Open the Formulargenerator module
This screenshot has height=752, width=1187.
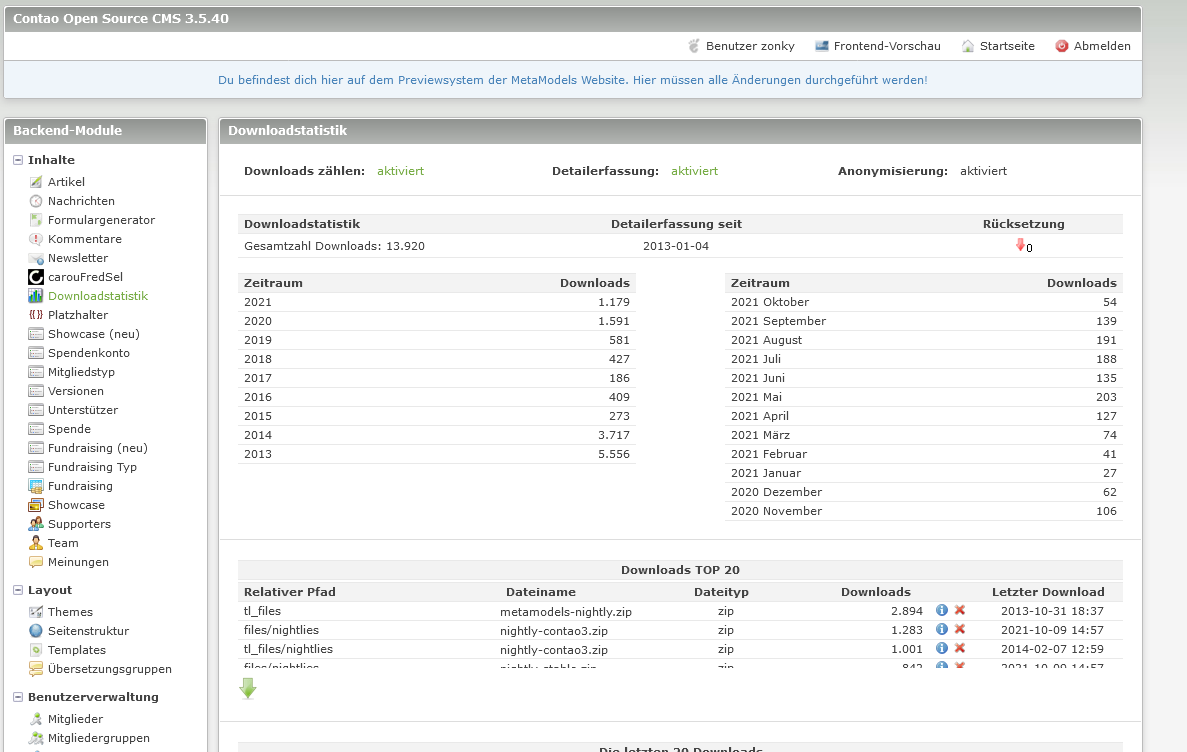[x=101, y=220]
